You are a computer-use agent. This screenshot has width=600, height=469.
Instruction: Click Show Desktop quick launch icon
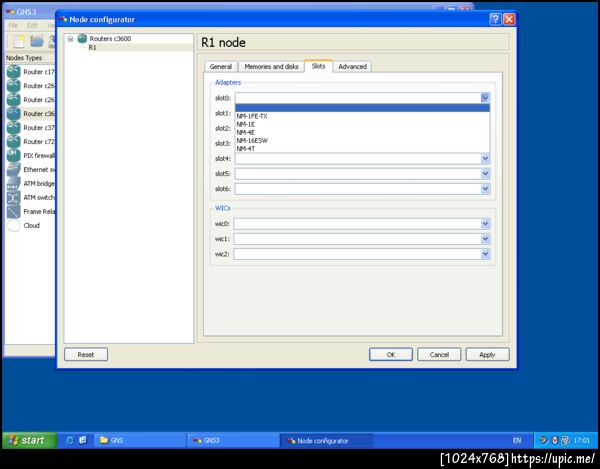(83, 440)
